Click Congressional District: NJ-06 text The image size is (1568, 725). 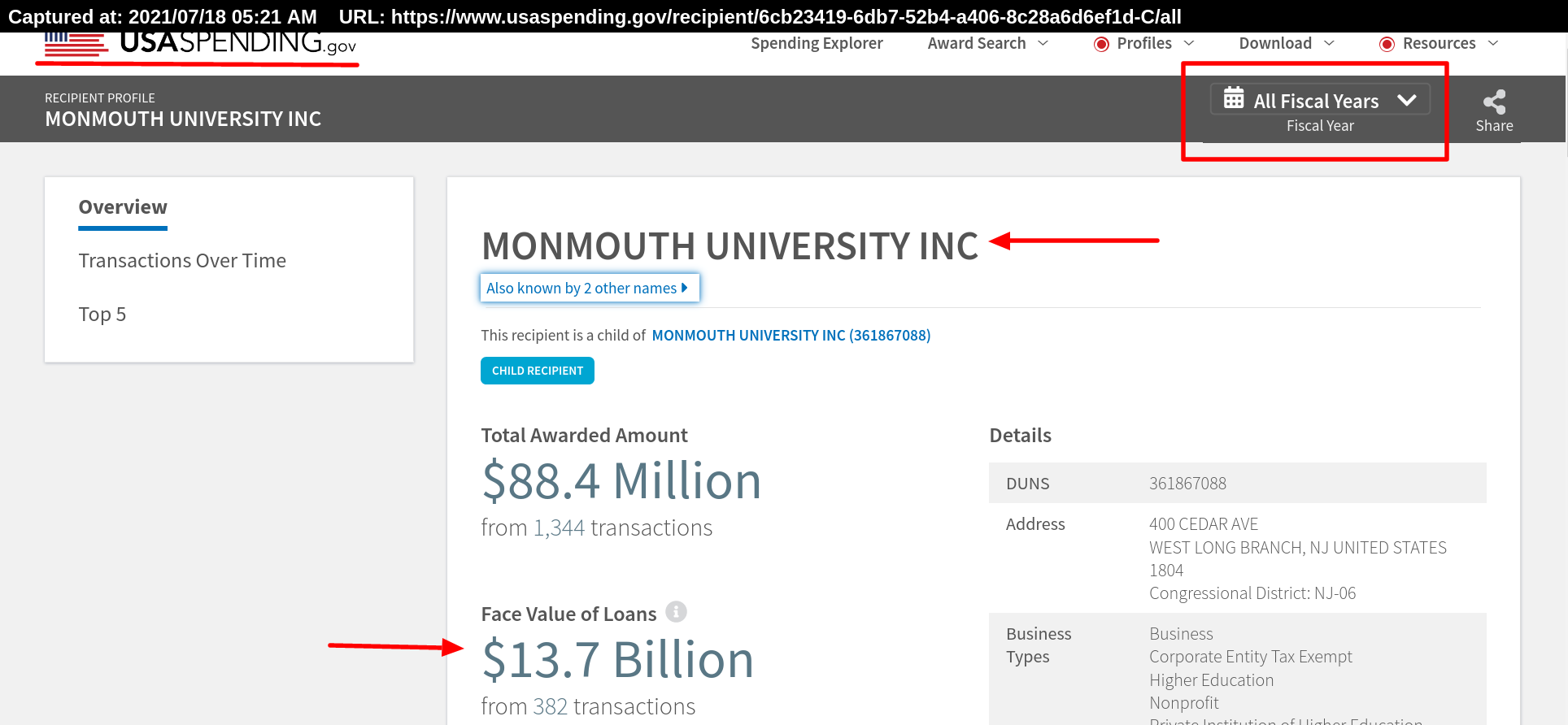click(1252, 593)
